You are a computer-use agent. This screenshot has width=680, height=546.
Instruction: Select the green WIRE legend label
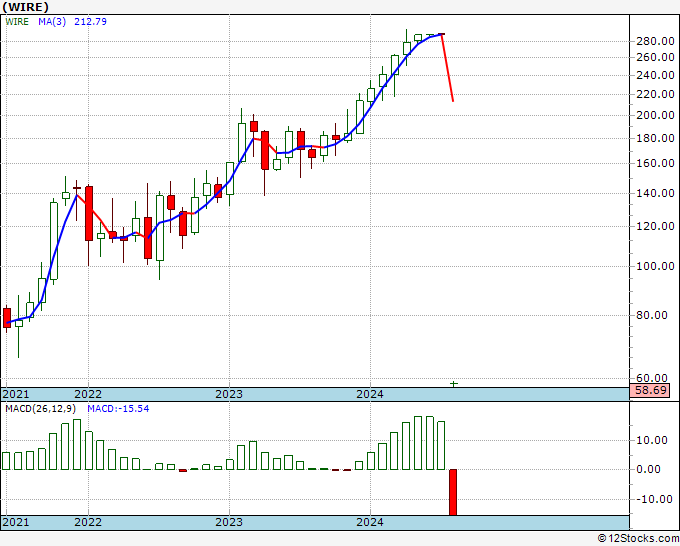coord(17,22)
